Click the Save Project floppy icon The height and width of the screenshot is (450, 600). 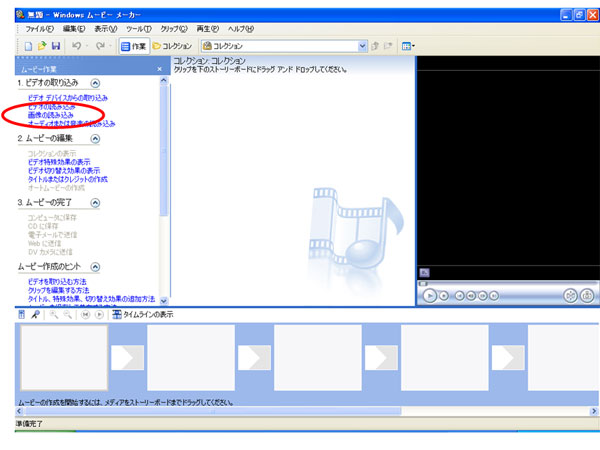tap(56, 46)
